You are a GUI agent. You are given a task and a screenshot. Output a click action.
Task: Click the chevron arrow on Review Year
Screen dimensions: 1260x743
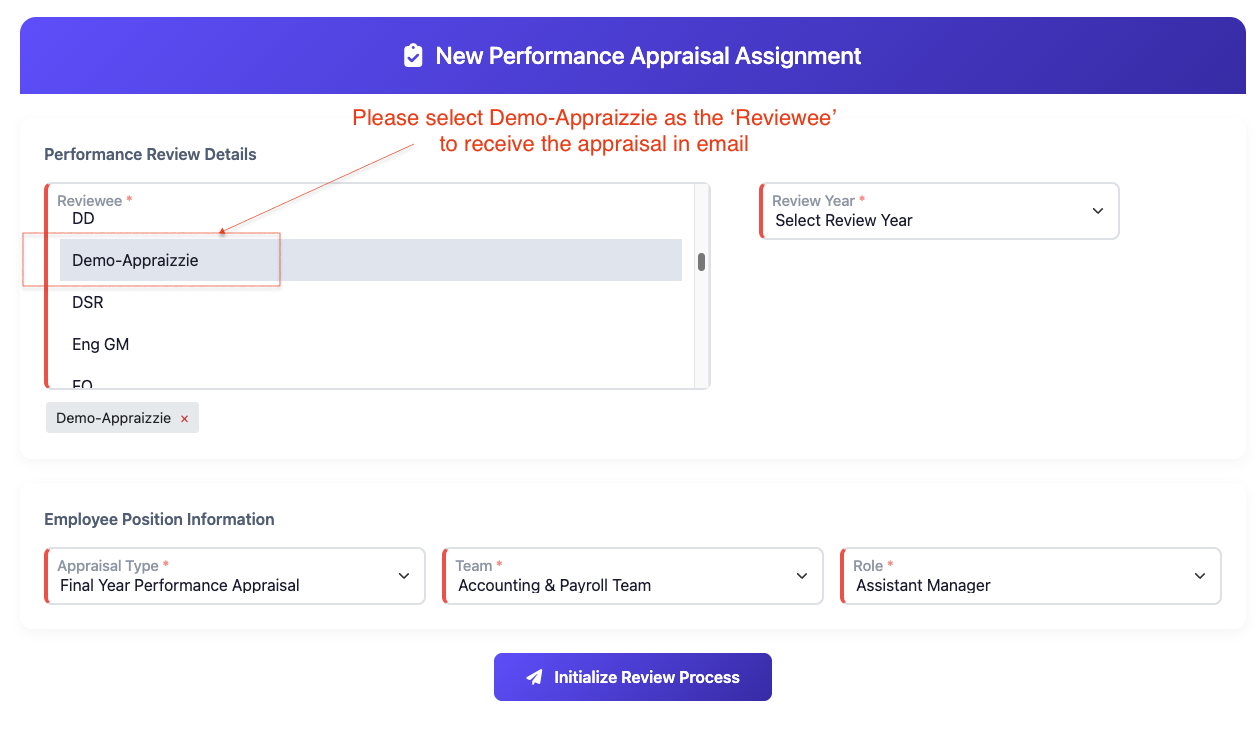1098,211
